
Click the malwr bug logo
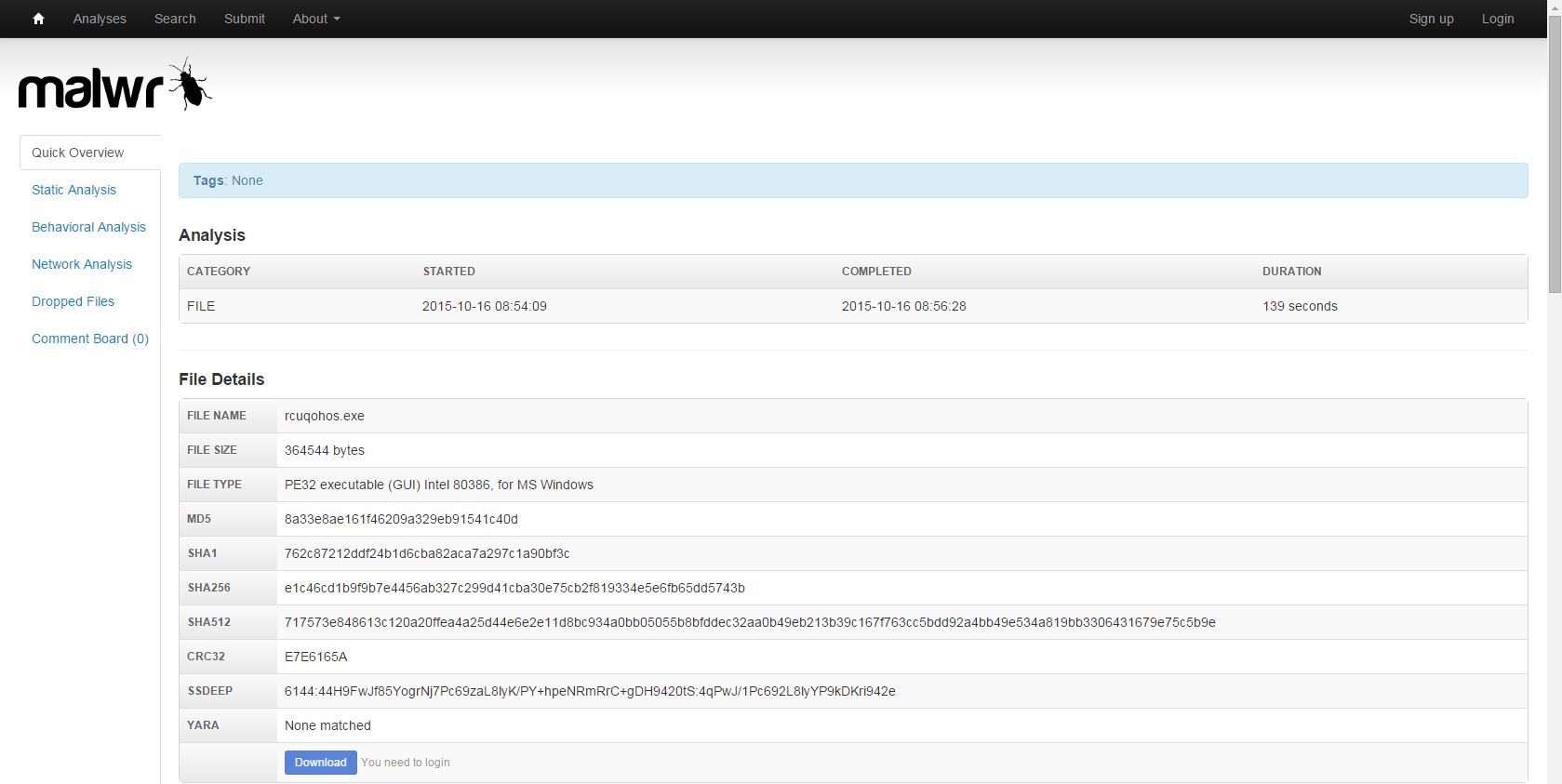[x=115, y=85]
